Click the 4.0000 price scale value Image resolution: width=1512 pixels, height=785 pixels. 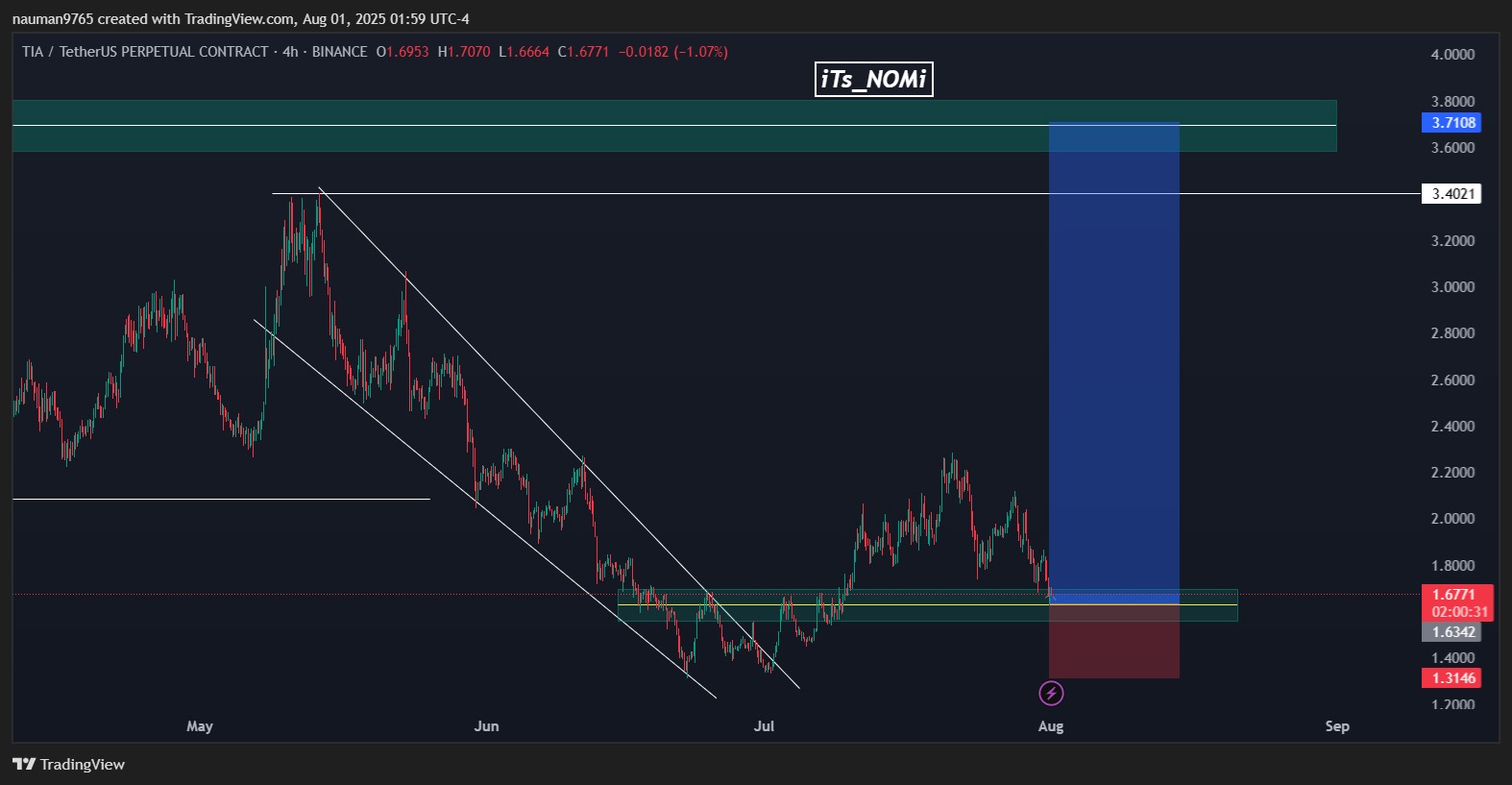[x=1452, y=55]
